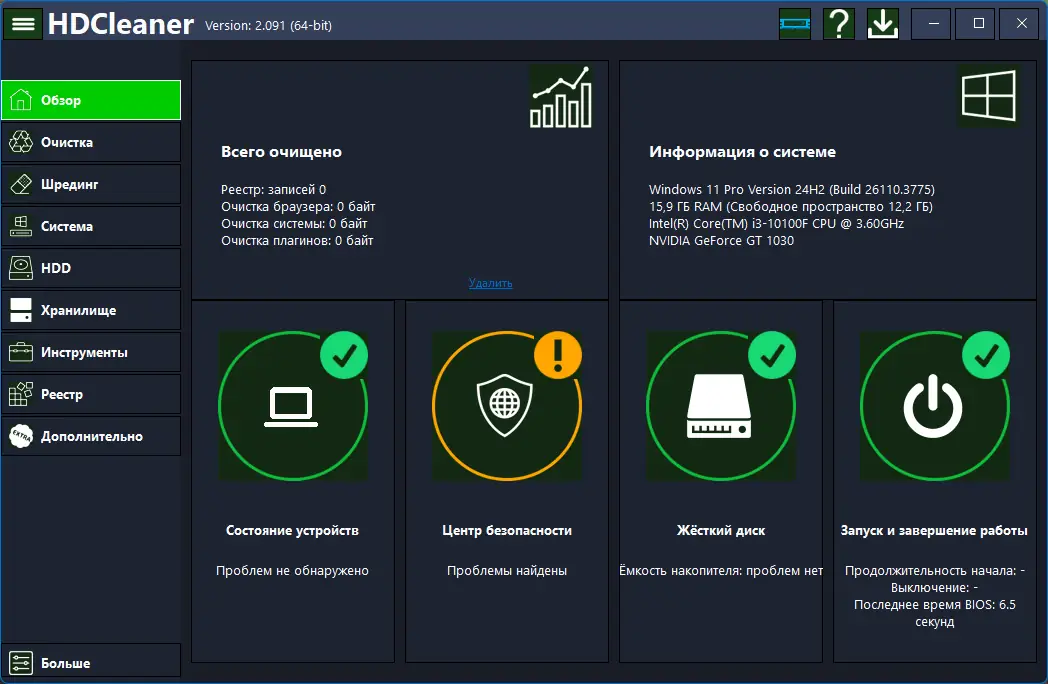Screen dimensions: 1048x684
Task: Click the security shield globe icon
Action: pyautogui.click(x=505, y=403)
